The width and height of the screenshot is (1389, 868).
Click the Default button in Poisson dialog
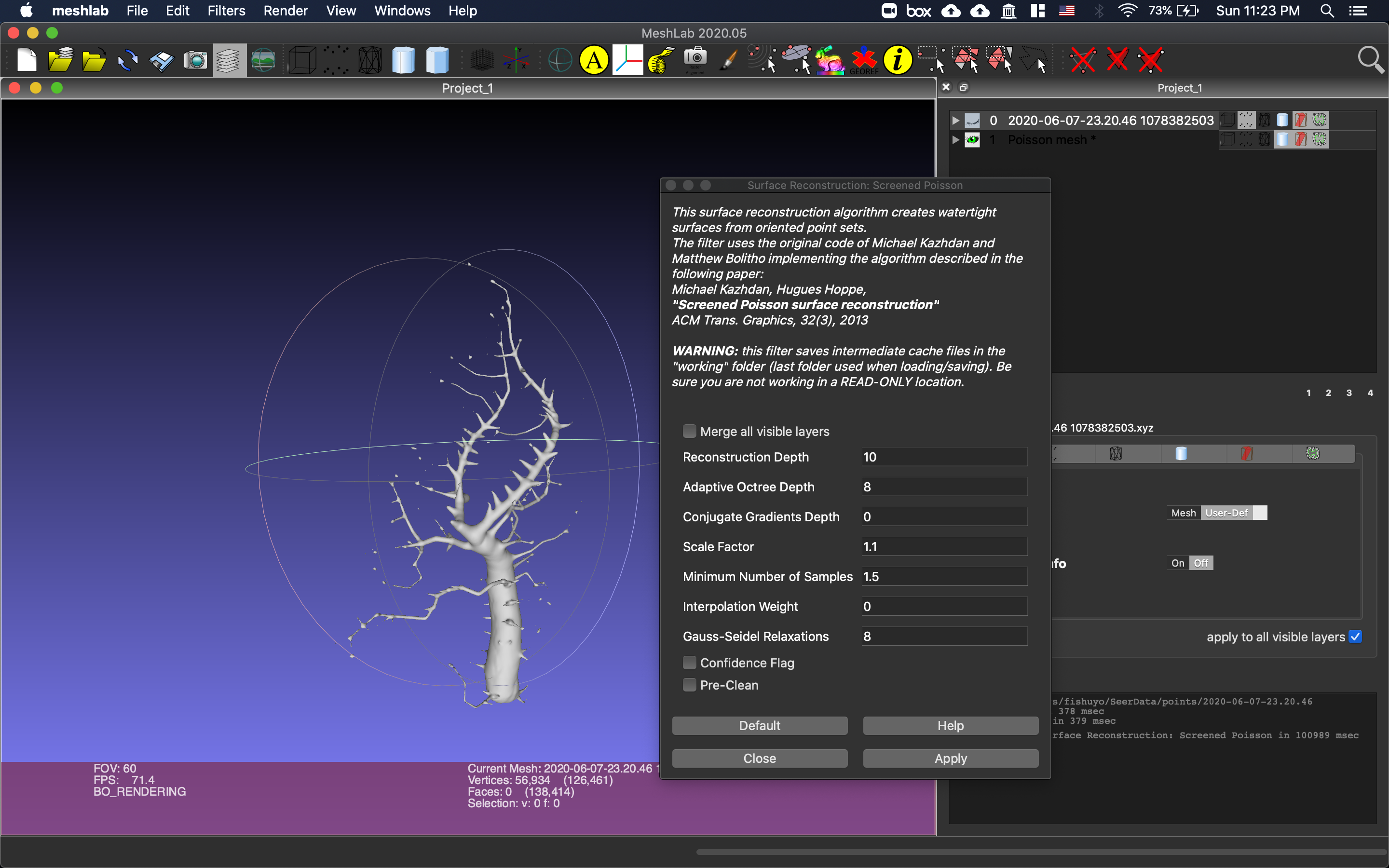pos(759,726)
